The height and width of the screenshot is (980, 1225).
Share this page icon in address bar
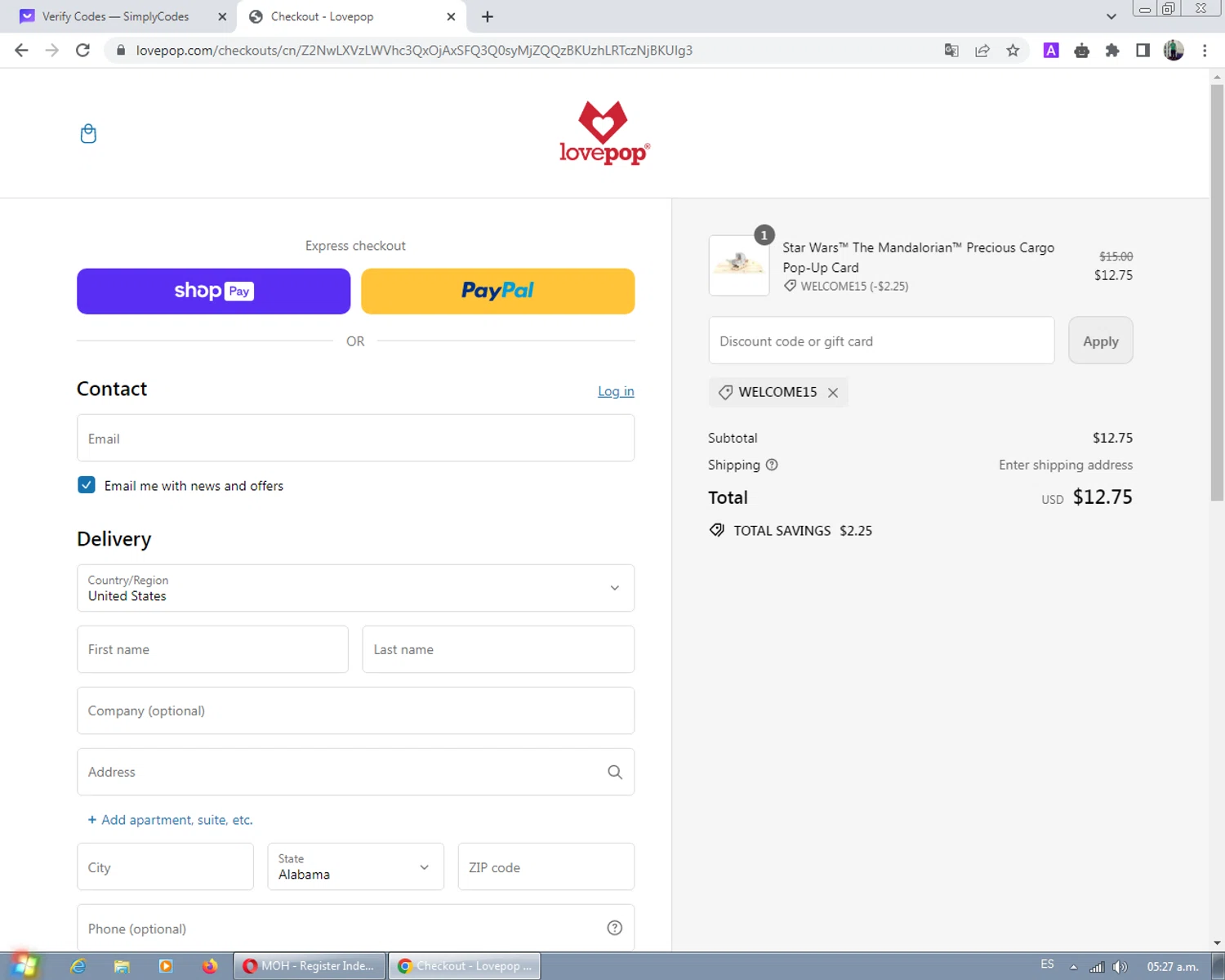click(982, 51)
